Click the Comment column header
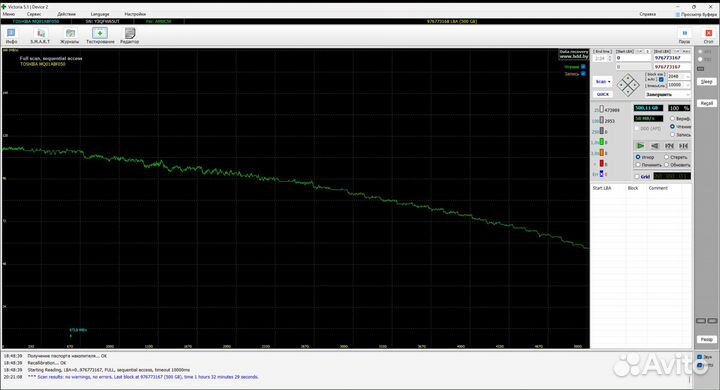The width and height of the screenshot is (720, 390). click(658, 188)
